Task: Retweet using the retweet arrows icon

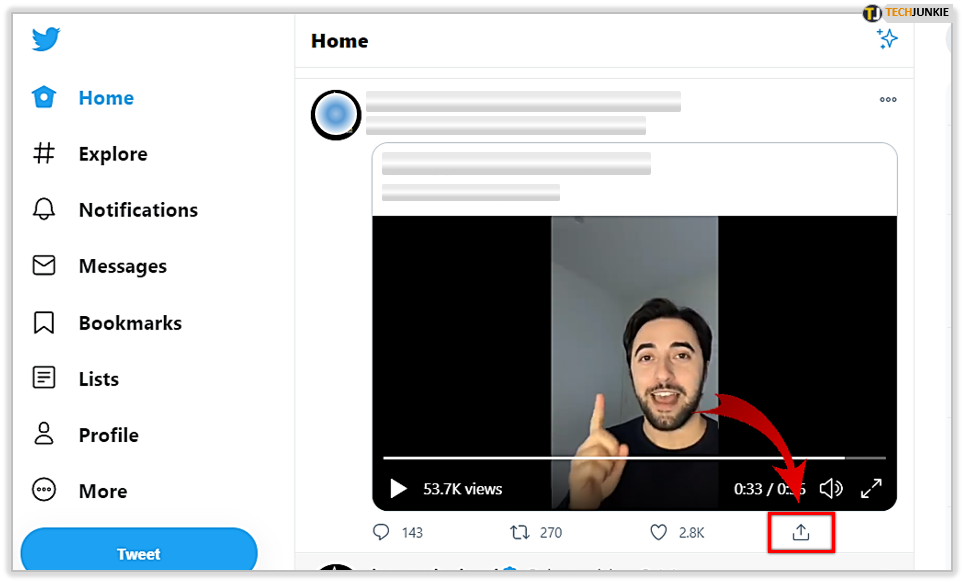Action: 520,532
